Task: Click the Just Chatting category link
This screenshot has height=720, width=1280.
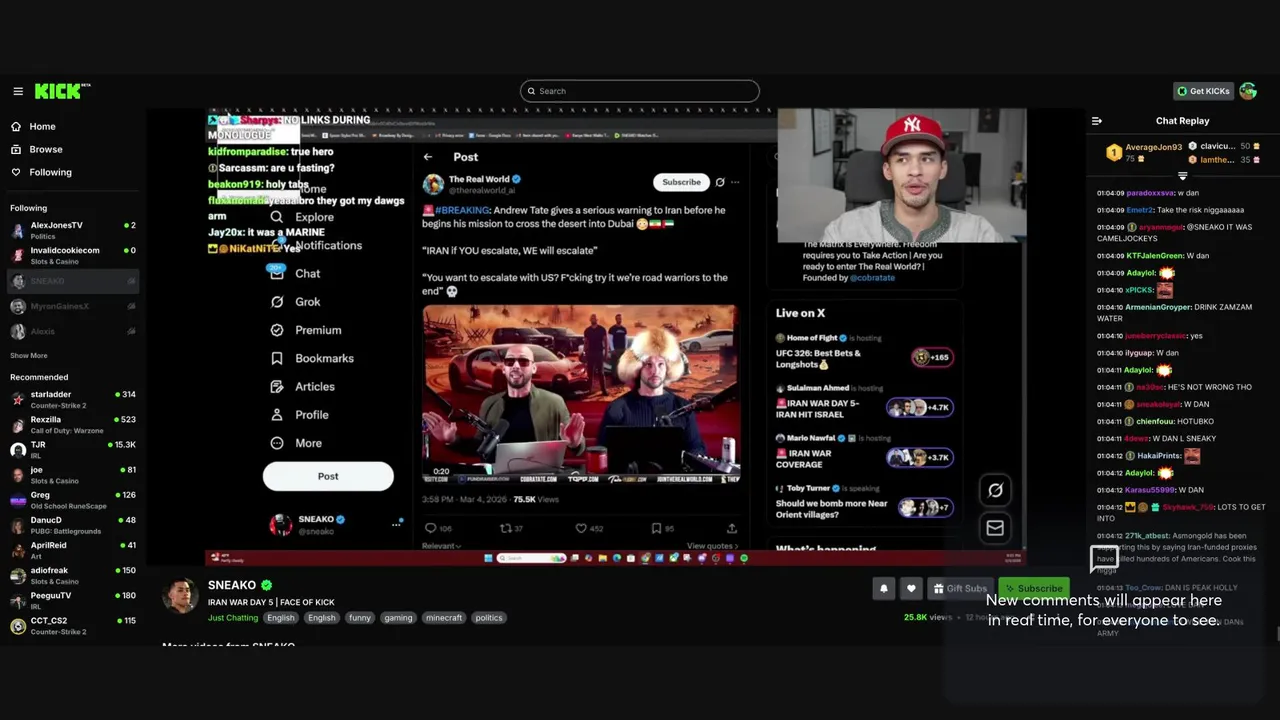Action: (x=233, y=618)
